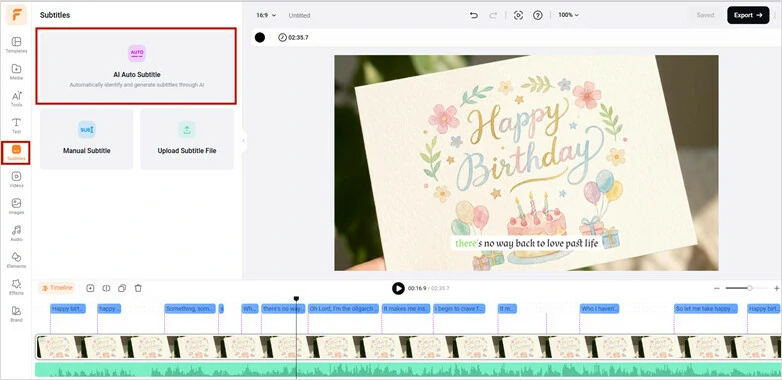
Task: Click the Timeline toggle button
Action: (x=57, y=288)
